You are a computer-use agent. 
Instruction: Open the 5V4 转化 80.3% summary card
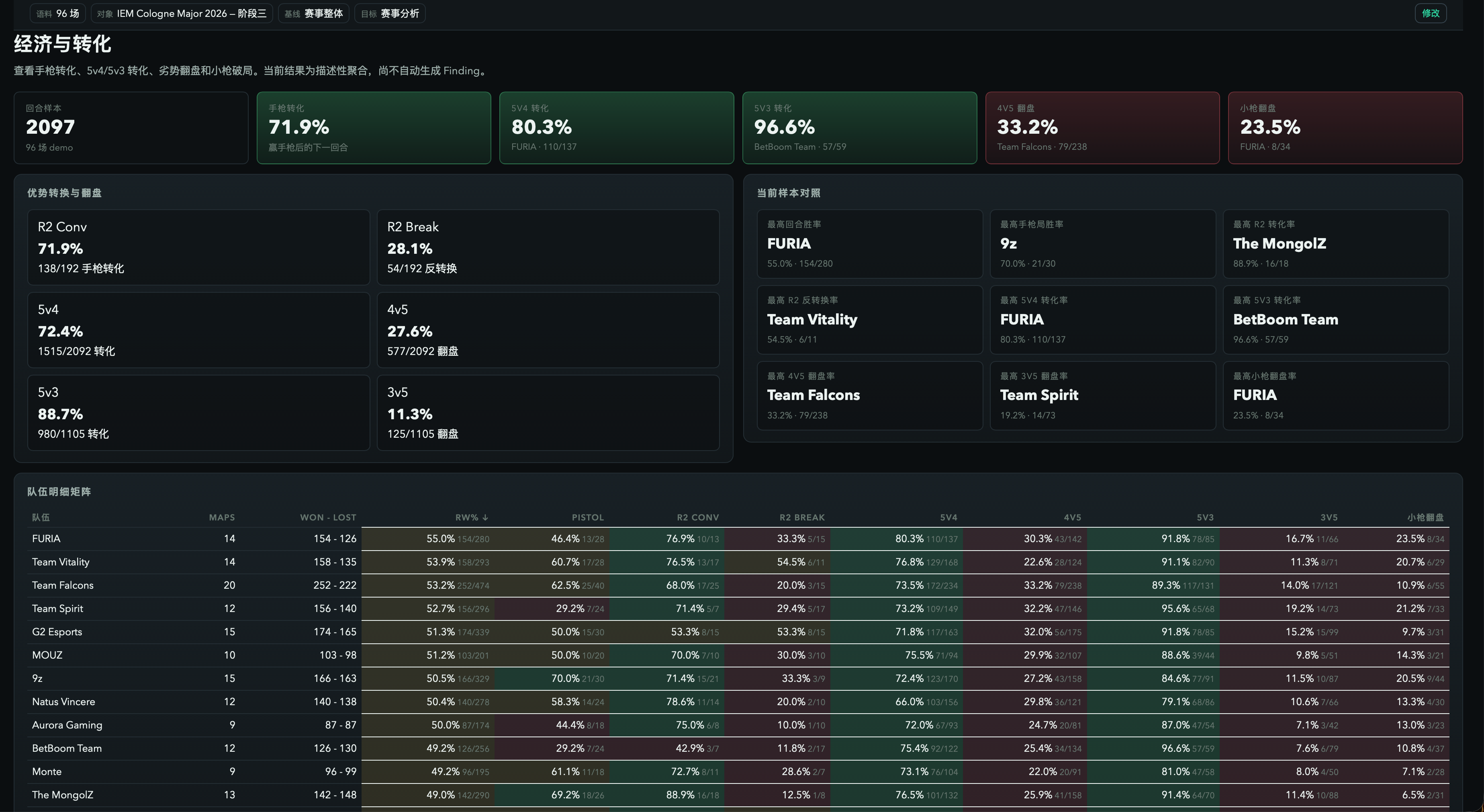616,128
